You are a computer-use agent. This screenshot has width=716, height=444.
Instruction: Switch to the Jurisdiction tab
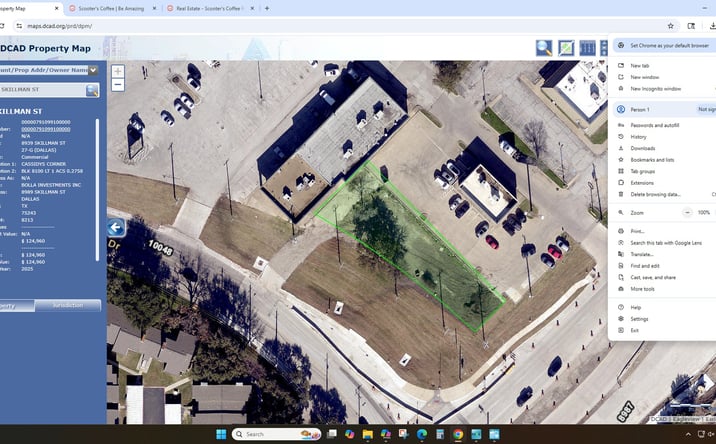[68, 305]
